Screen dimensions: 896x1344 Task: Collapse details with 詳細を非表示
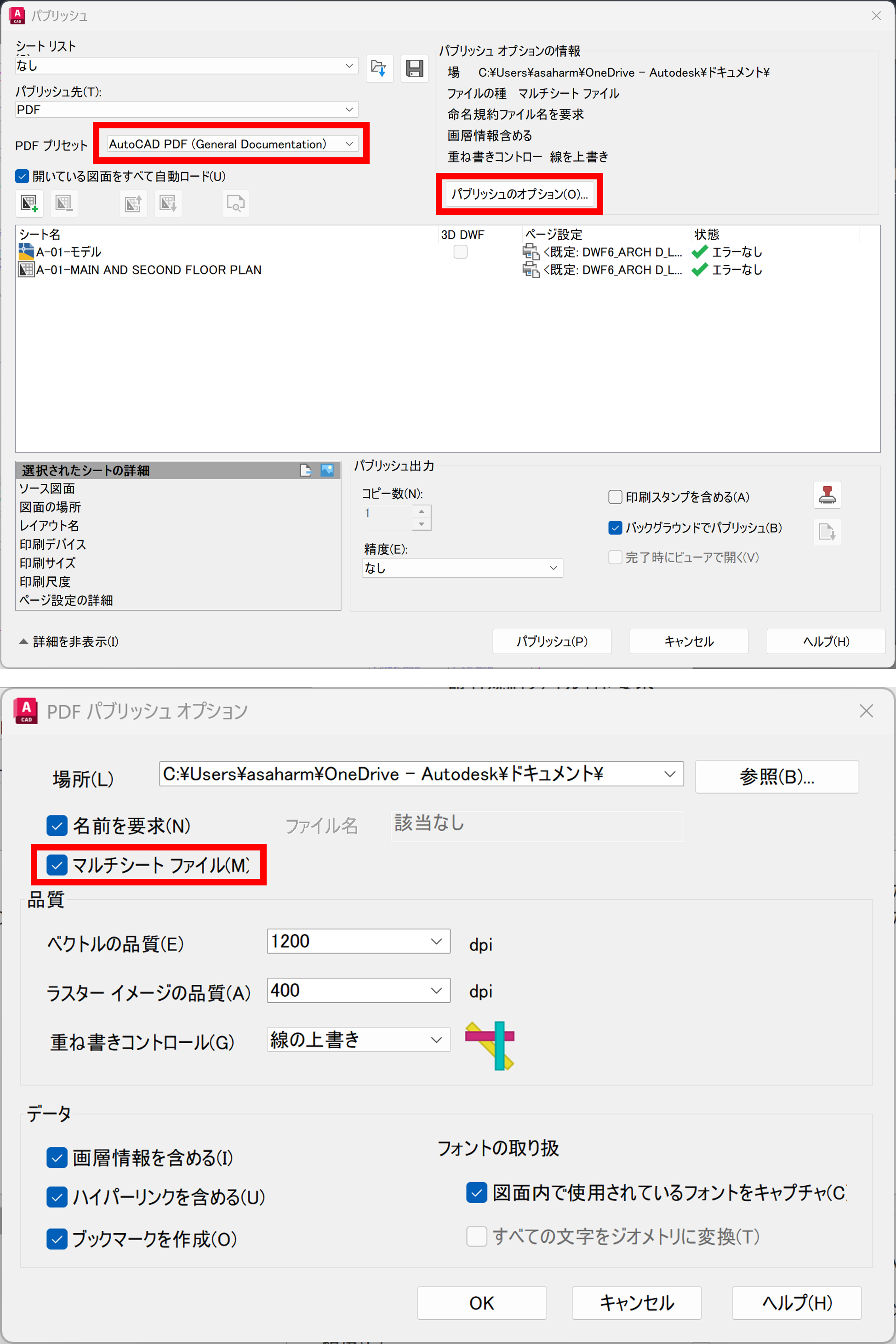point(69,642)
